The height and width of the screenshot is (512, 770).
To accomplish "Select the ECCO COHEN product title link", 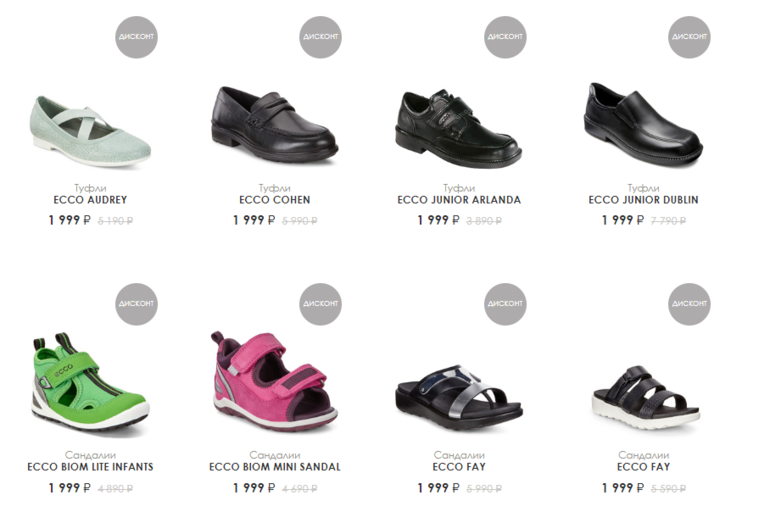I will point(275,200).
